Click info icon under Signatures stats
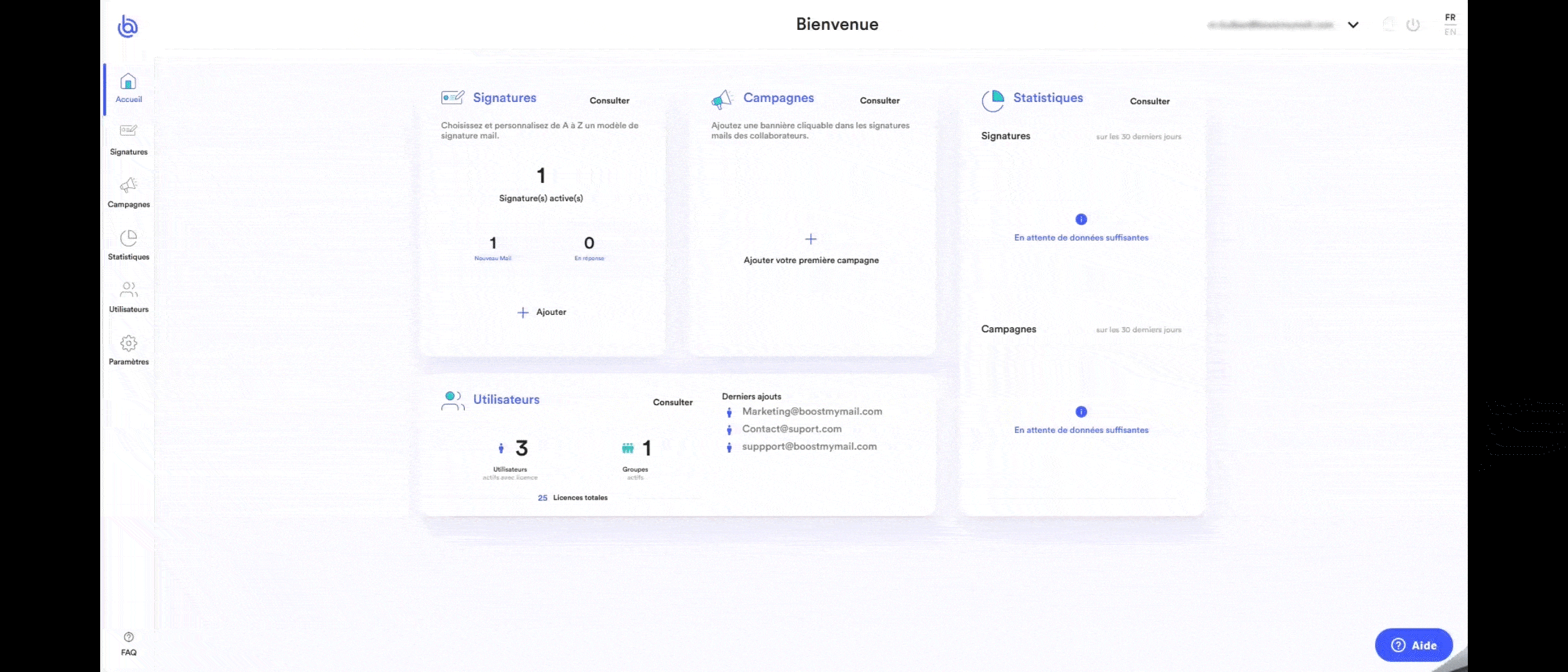 tap(1081, 219)
